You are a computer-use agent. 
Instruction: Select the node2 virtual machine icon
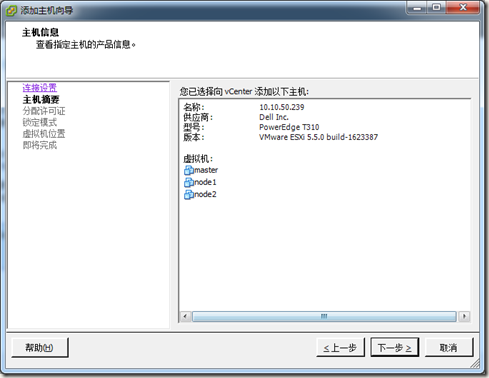point(189,194)
